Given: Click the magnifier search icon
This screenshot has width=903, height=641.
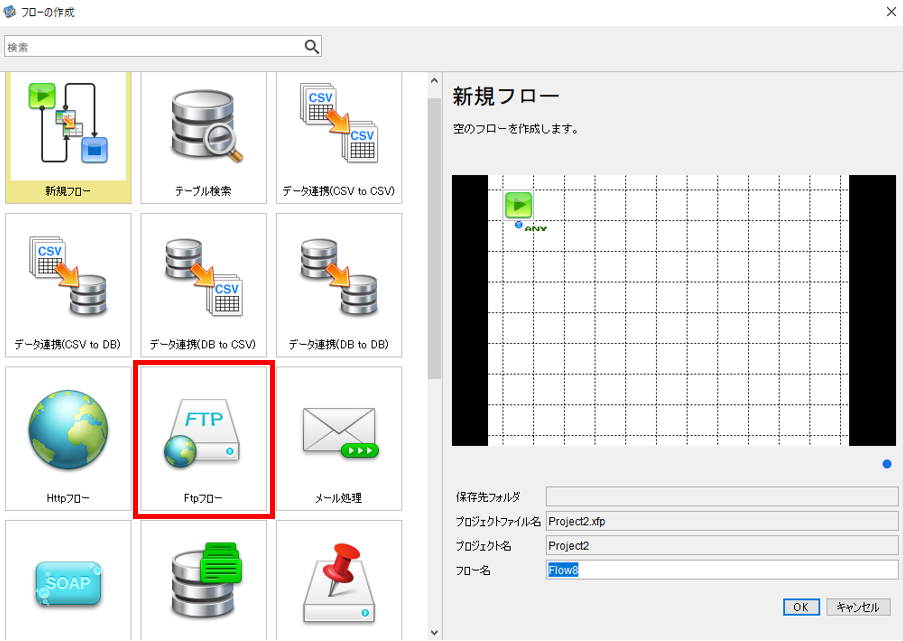Looking at the screenshot, I should (x=312, y=47).
